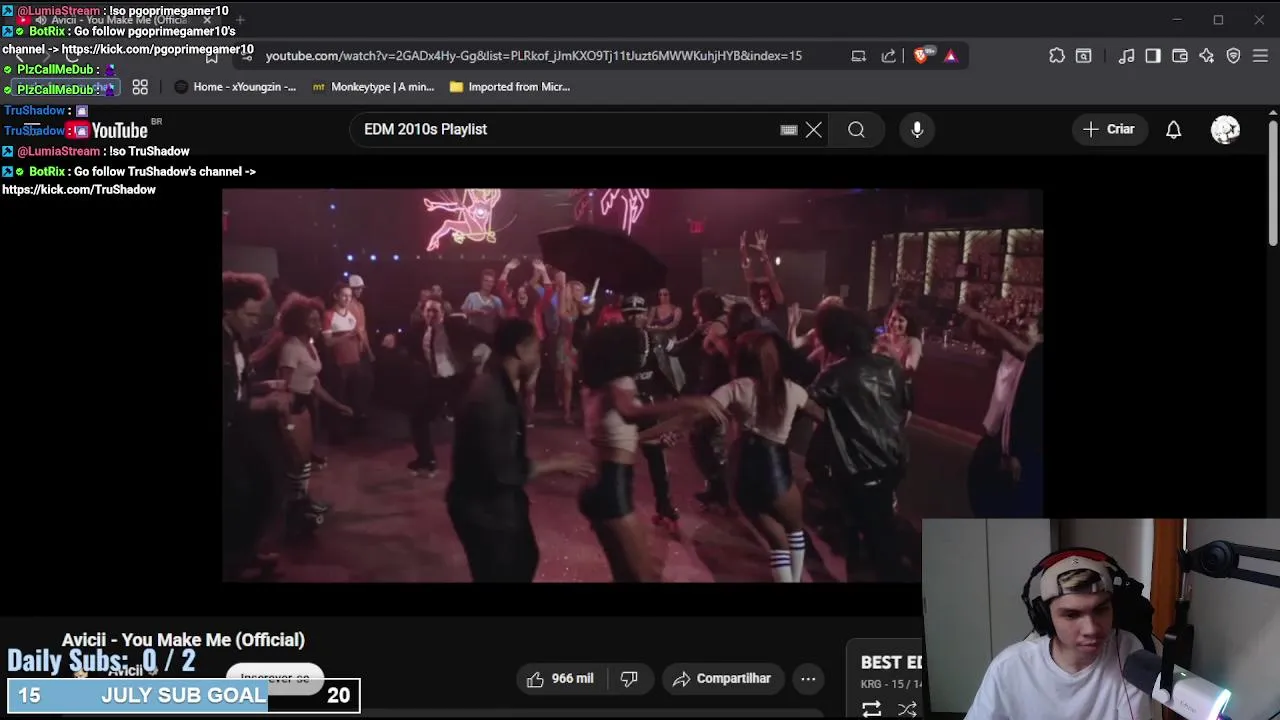Click the video player to pause

632,385
